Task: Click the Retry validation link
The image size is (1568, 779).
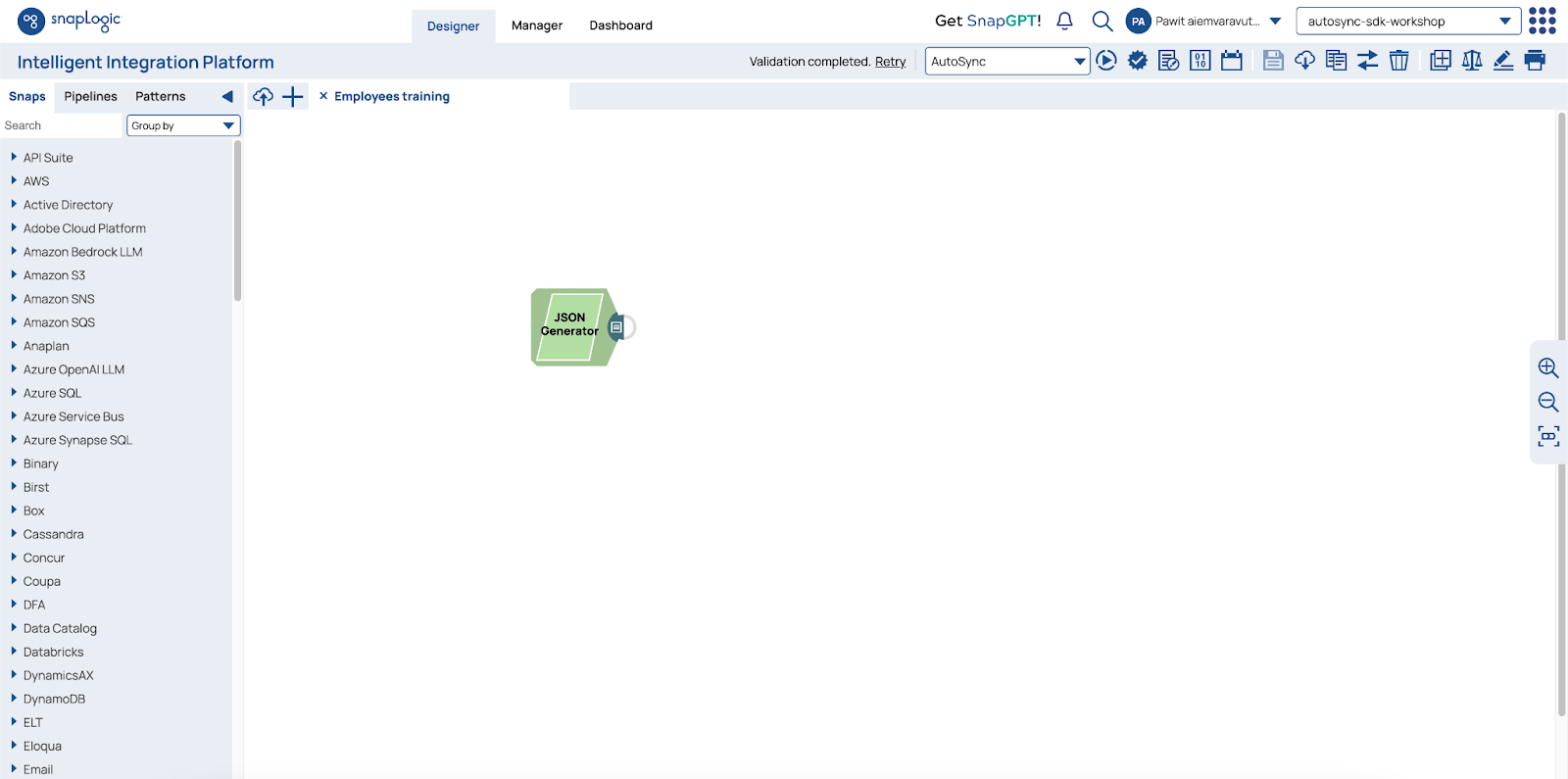Action: (890, 62)
